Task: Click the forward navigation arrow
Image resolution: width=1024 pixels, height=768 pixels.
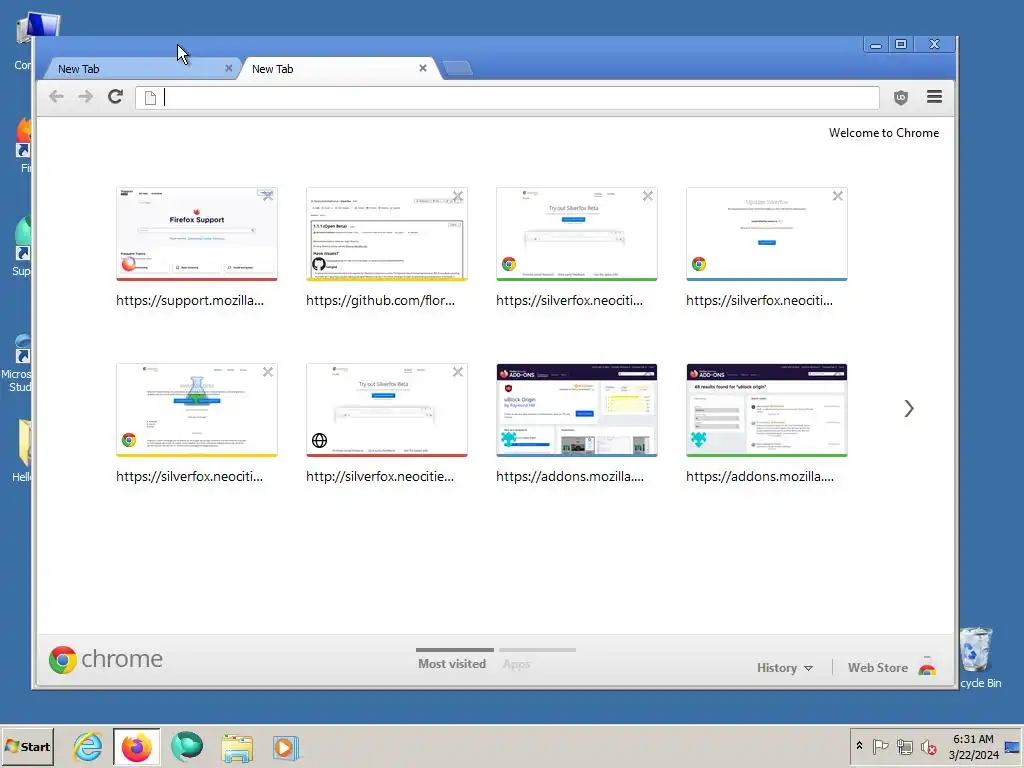Action: (86, 97)
